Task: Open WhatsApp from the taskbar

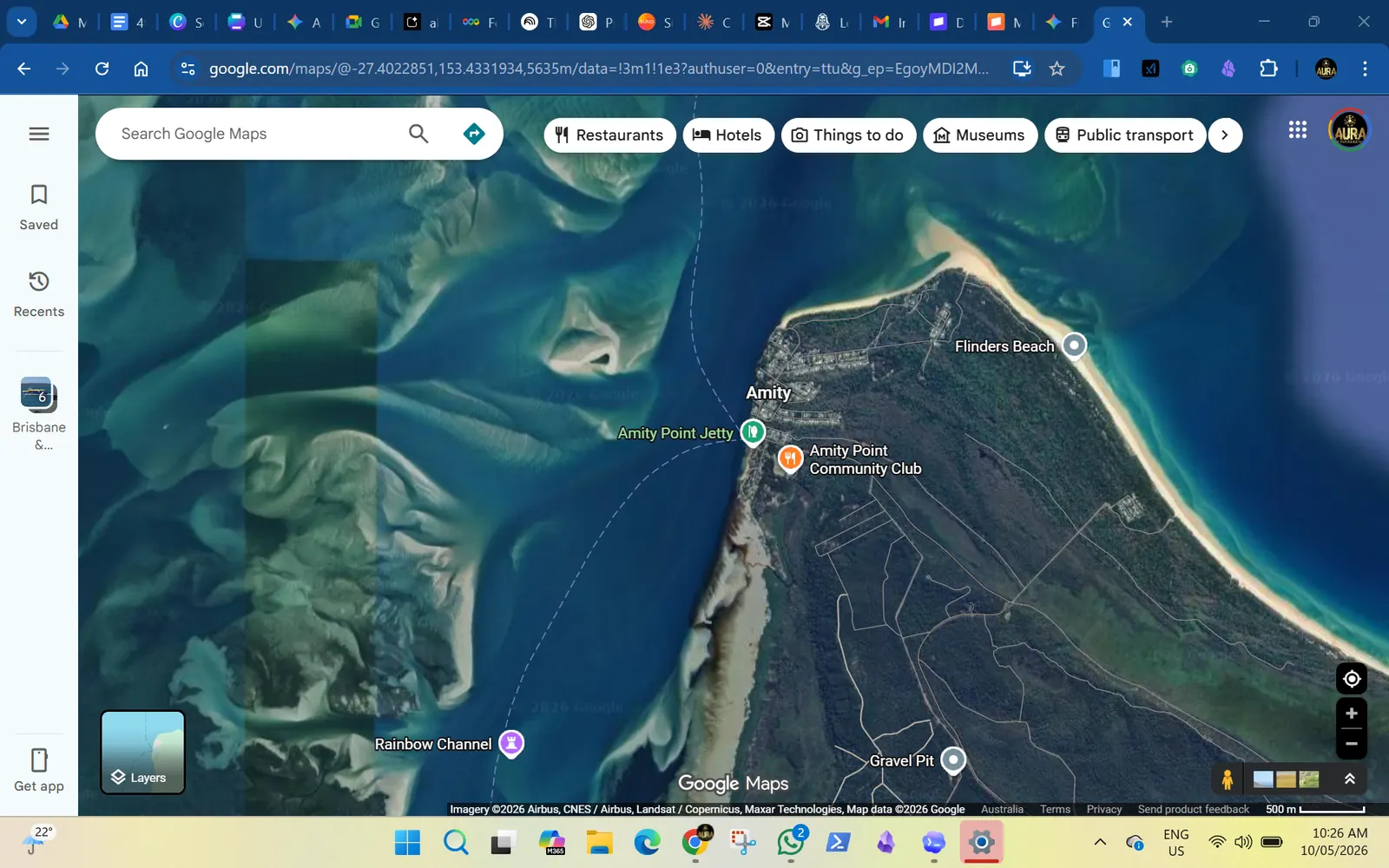Action: [x=791, y=842]
